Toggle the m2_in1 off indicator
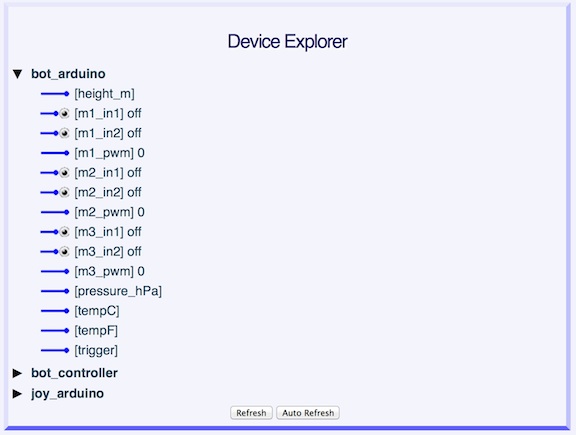 tap(64, 173)
